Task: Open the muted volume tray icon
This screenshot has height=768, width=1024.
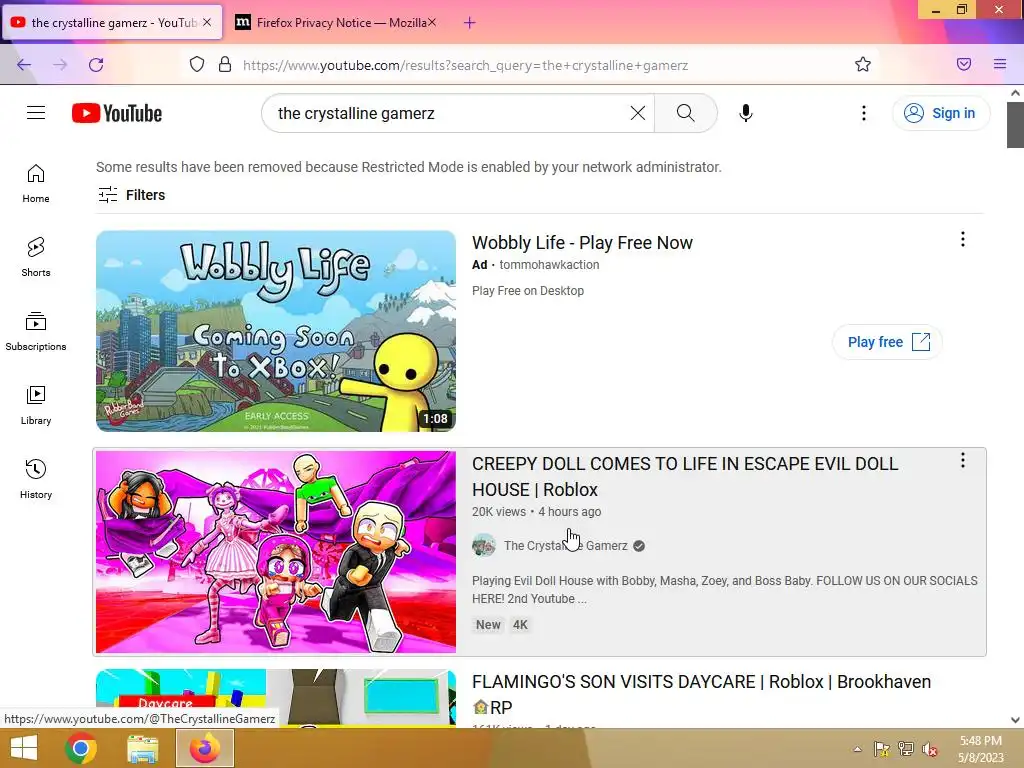Action: pos(929,749)
